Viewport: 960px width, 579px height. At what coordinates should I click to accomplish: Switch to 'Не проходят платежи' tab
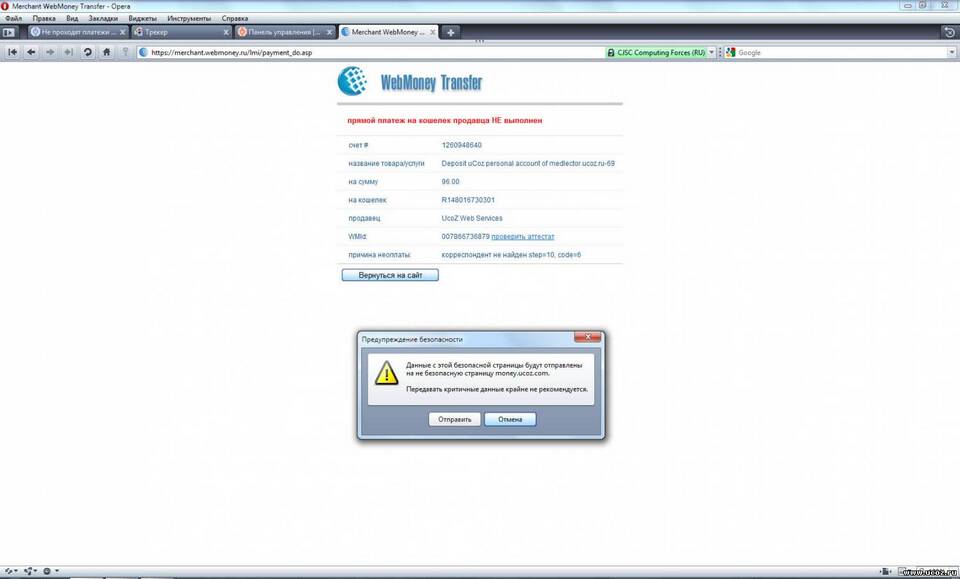[x=78, y=32]
